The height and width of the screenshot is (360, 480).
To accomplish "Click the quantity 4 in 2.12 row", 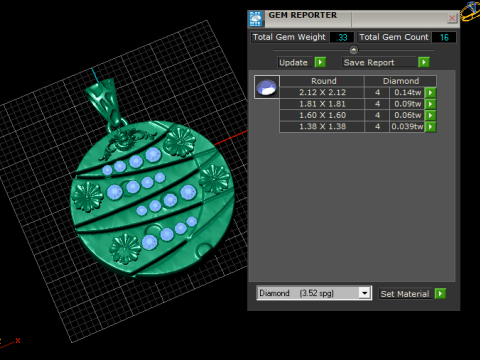I will (377, 92).
